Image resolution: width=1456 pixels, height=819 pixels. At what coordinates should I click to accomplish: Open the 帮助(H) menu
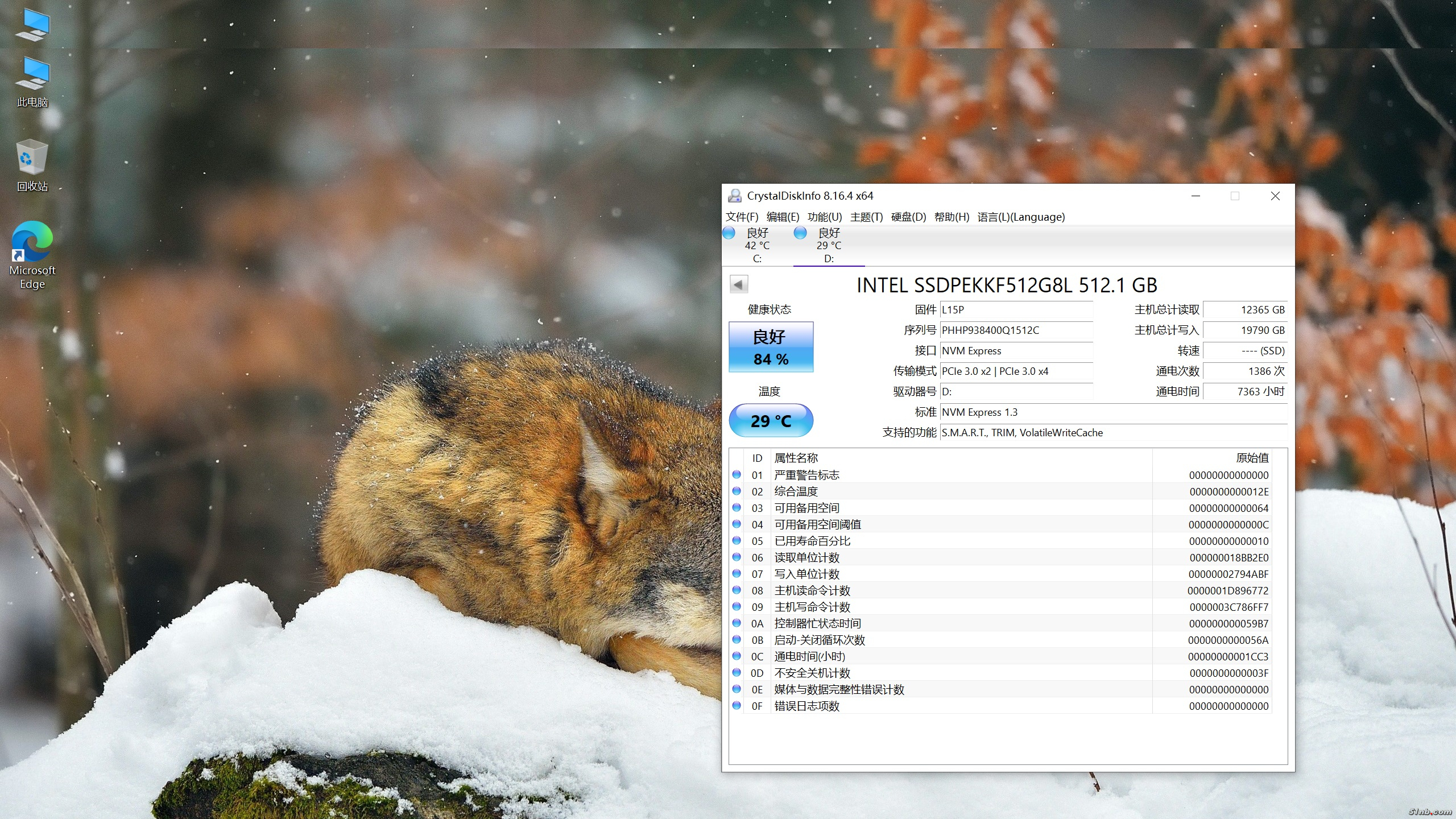(x=952, y=217)
